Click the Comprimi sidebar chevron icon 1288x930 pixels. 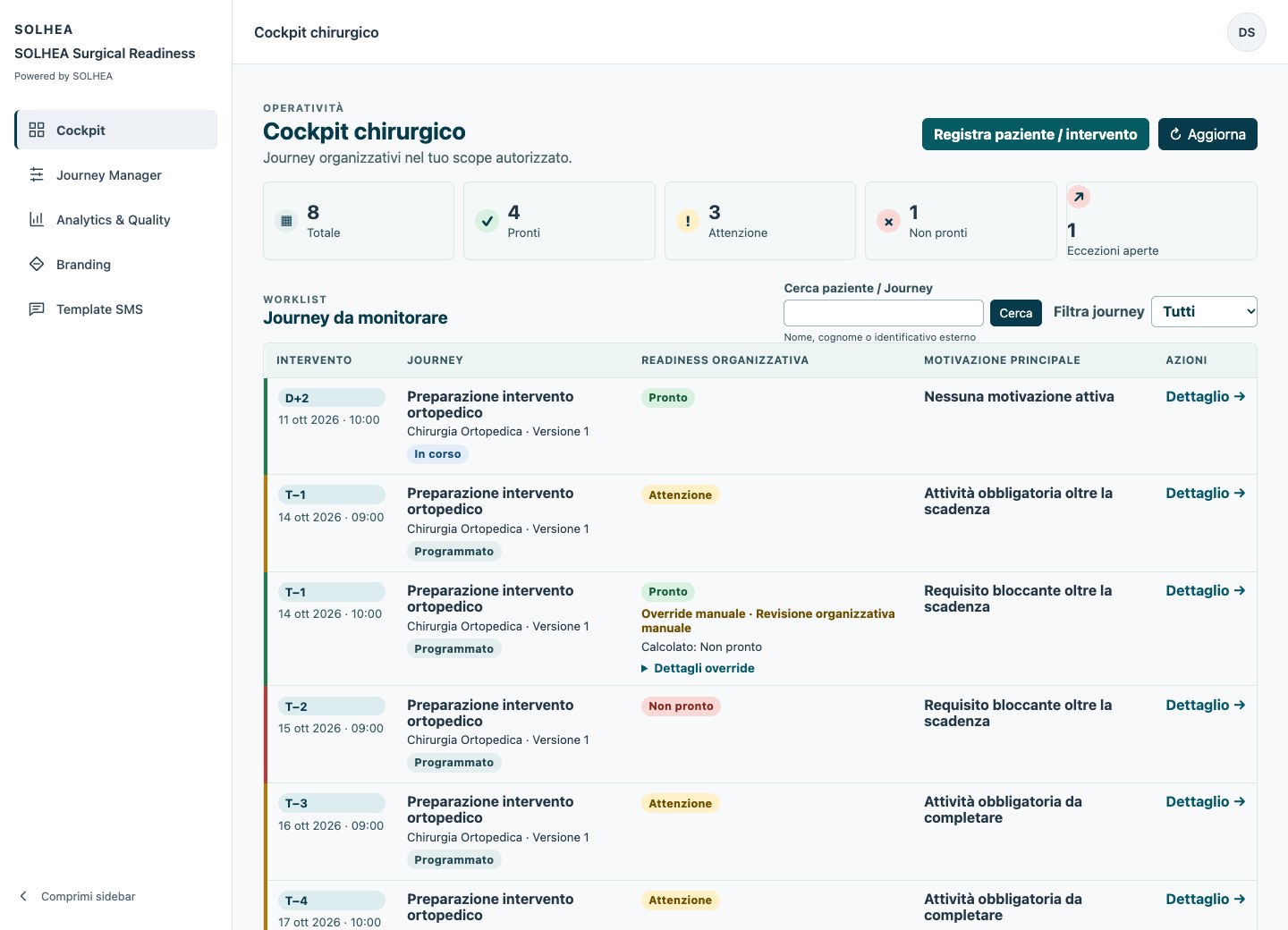pos(23,896)
